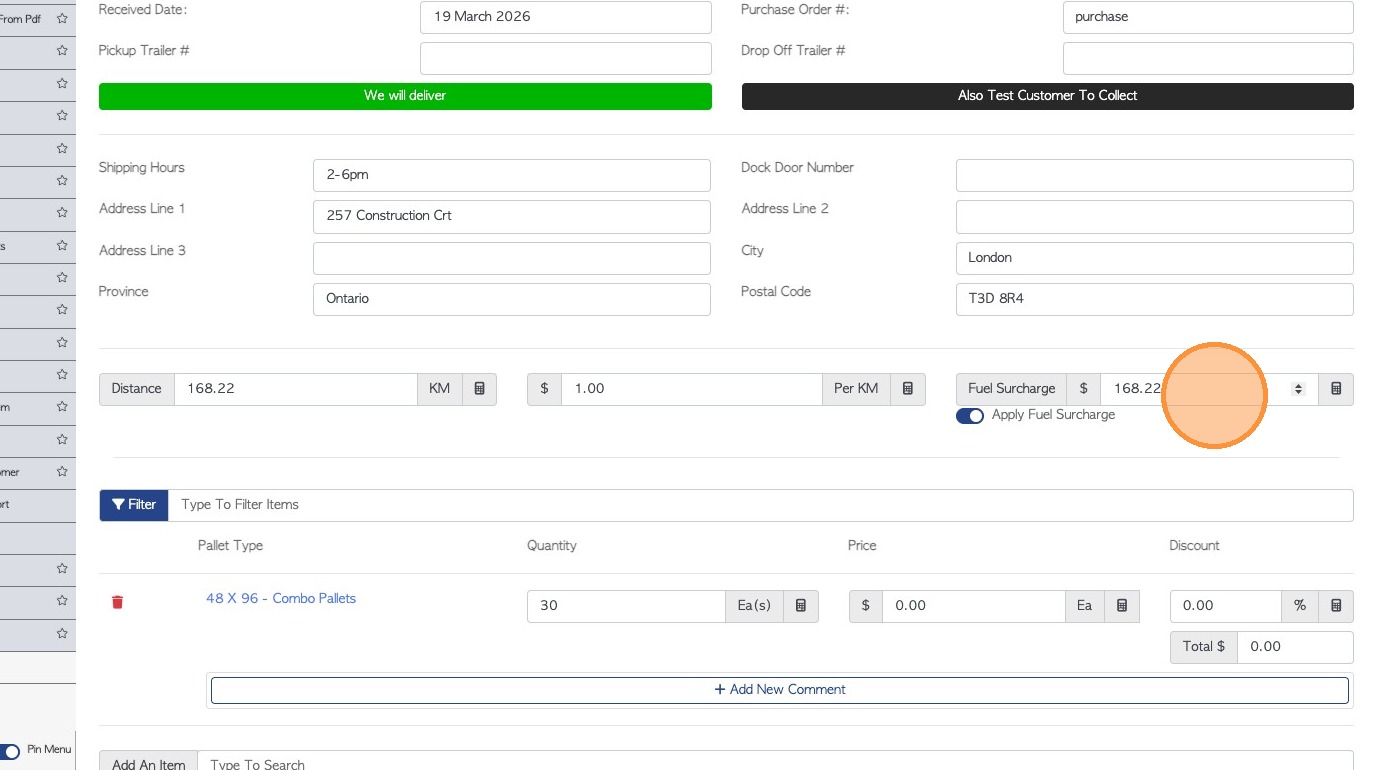Click the Received Date field
1377x770 pixels.
click(565, 17)
